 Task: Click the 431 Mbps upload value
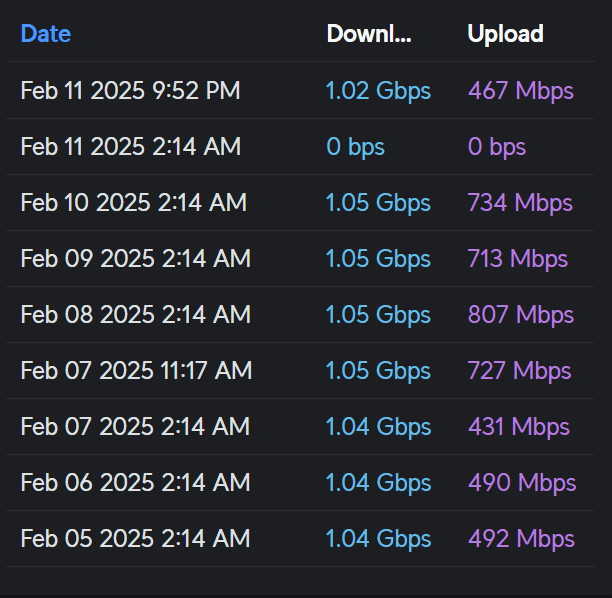pos(519,427)
